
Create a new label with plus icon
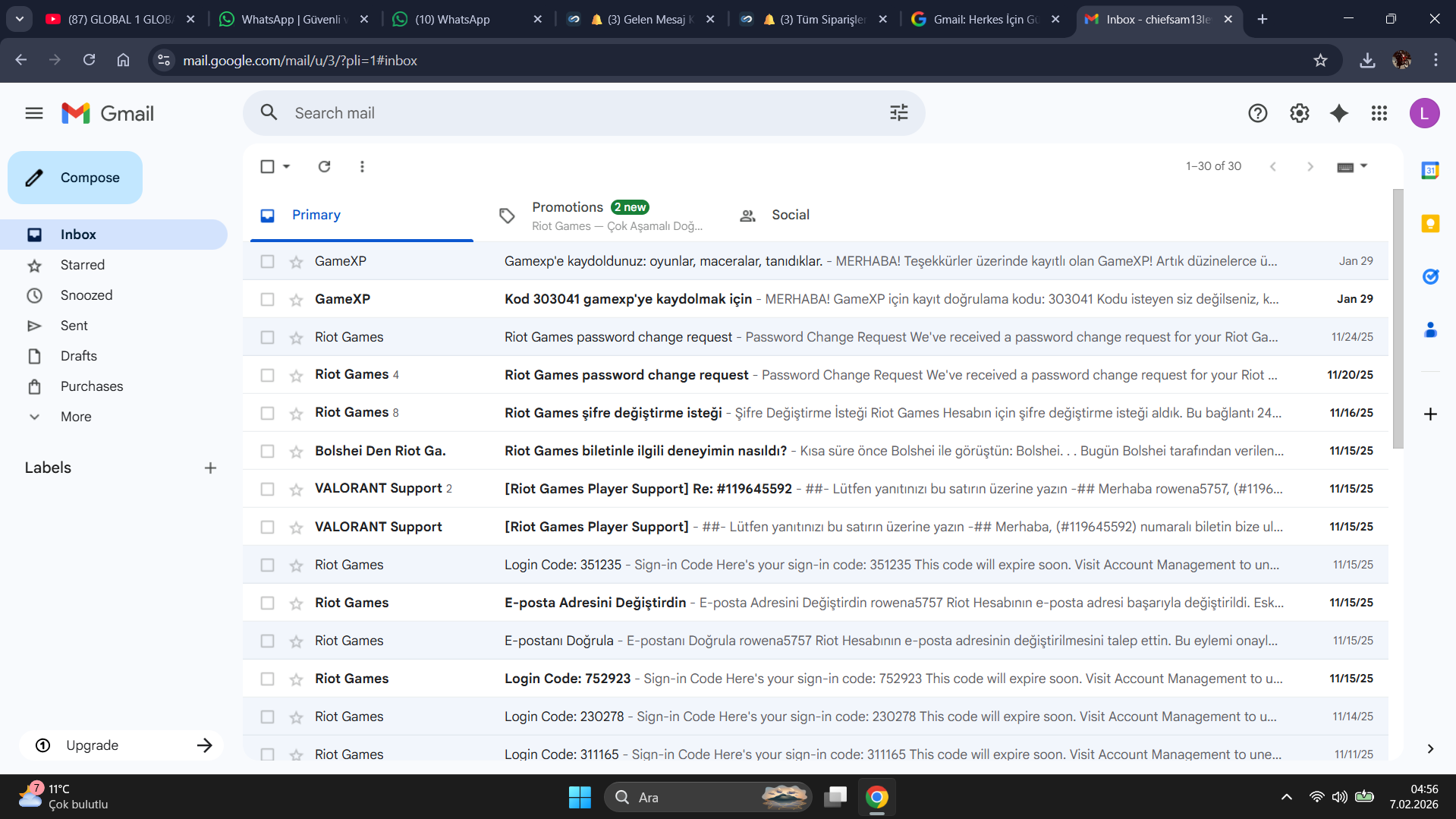pos(210,468)
